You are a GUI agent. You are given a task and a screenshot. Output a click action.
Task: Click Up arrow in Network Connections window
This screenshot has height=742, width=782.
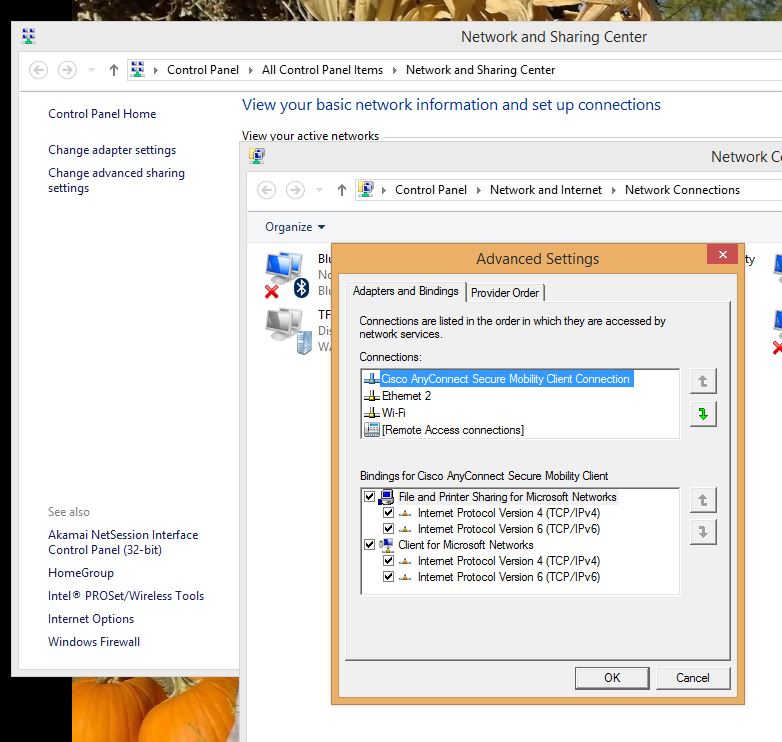pos(342,190)
